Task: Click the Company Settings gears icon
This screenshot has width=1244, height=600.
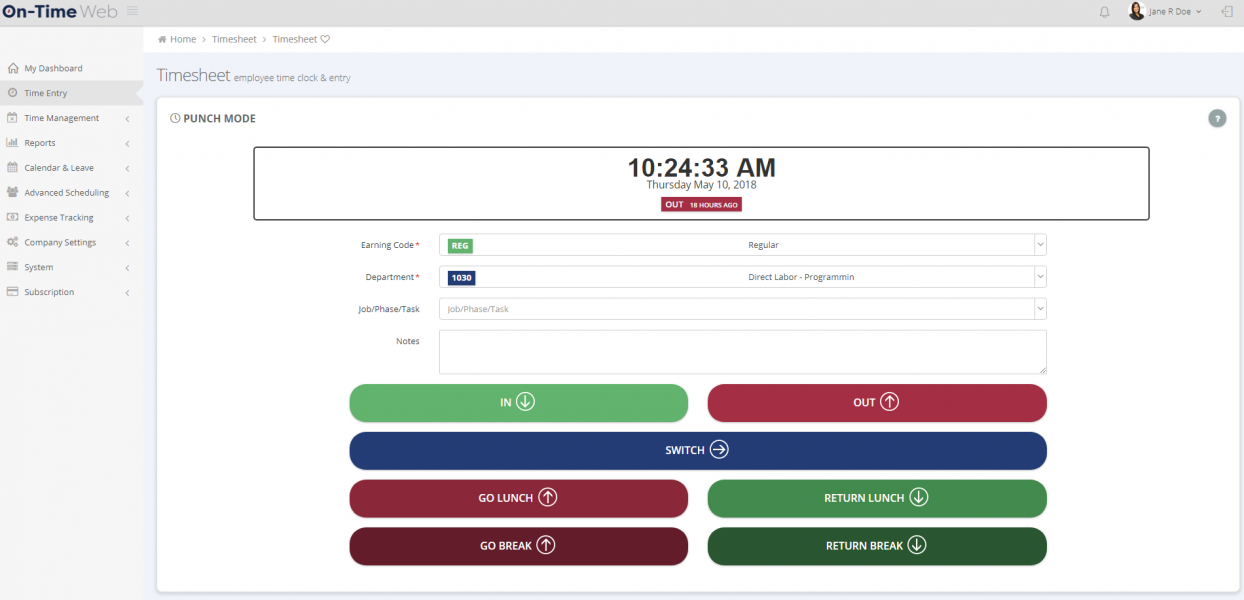Action: tap(13, 242)
